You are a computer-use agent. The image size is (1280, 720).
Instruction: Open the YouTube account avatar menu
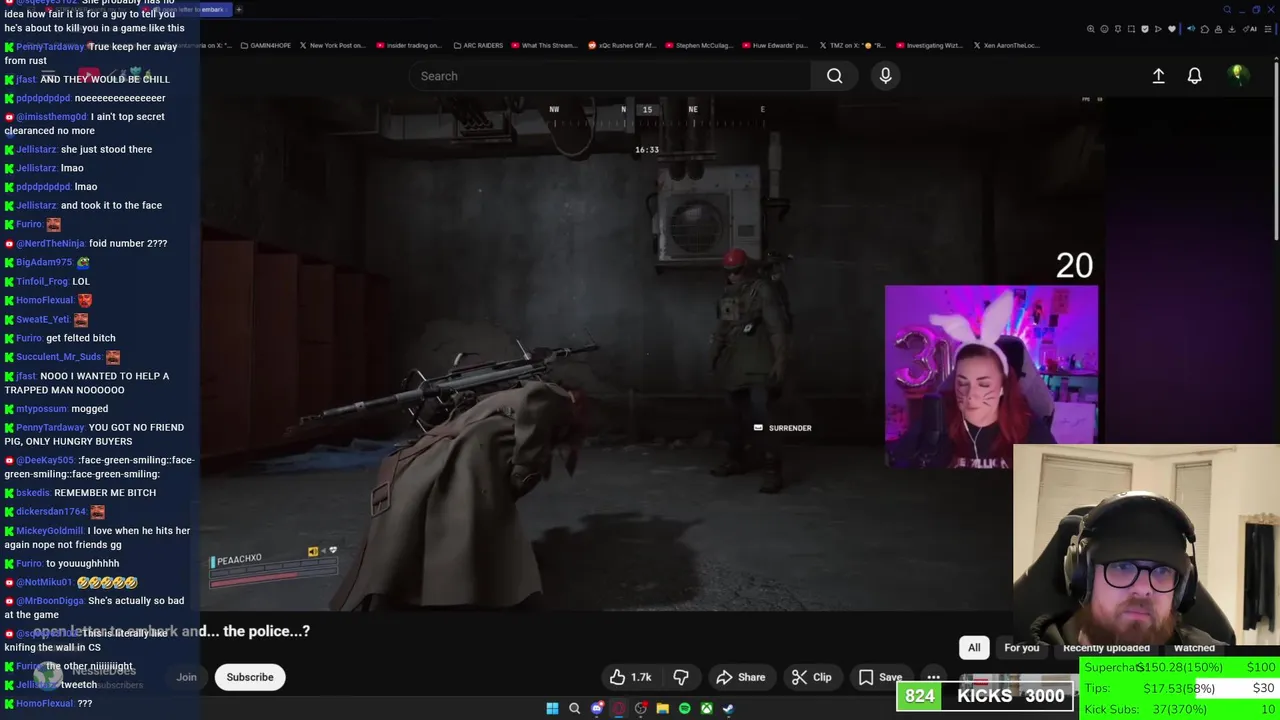pos(1238,75)
